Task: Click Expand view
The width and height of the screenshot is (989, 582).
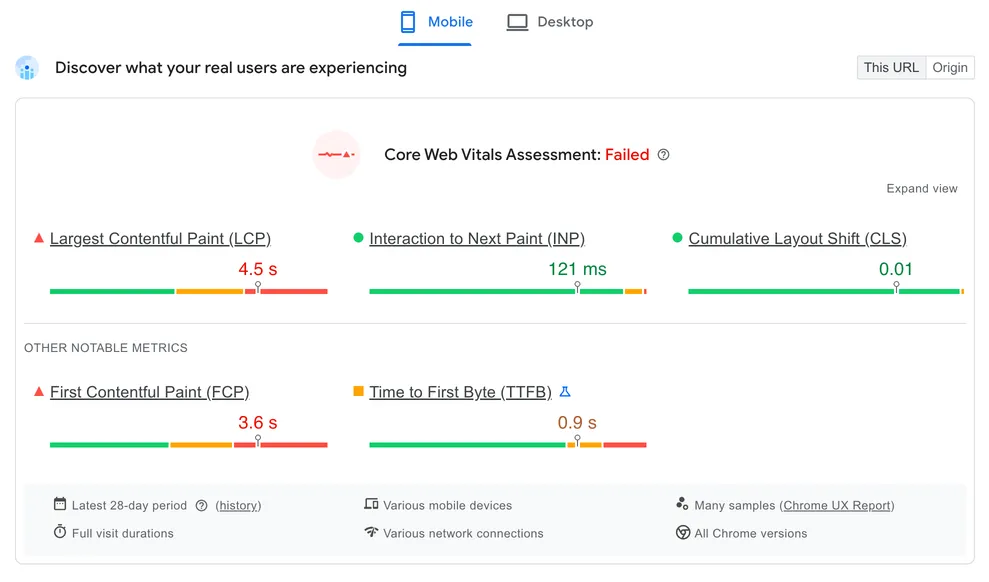Action: pyautogui.click(x=921, y=188)
